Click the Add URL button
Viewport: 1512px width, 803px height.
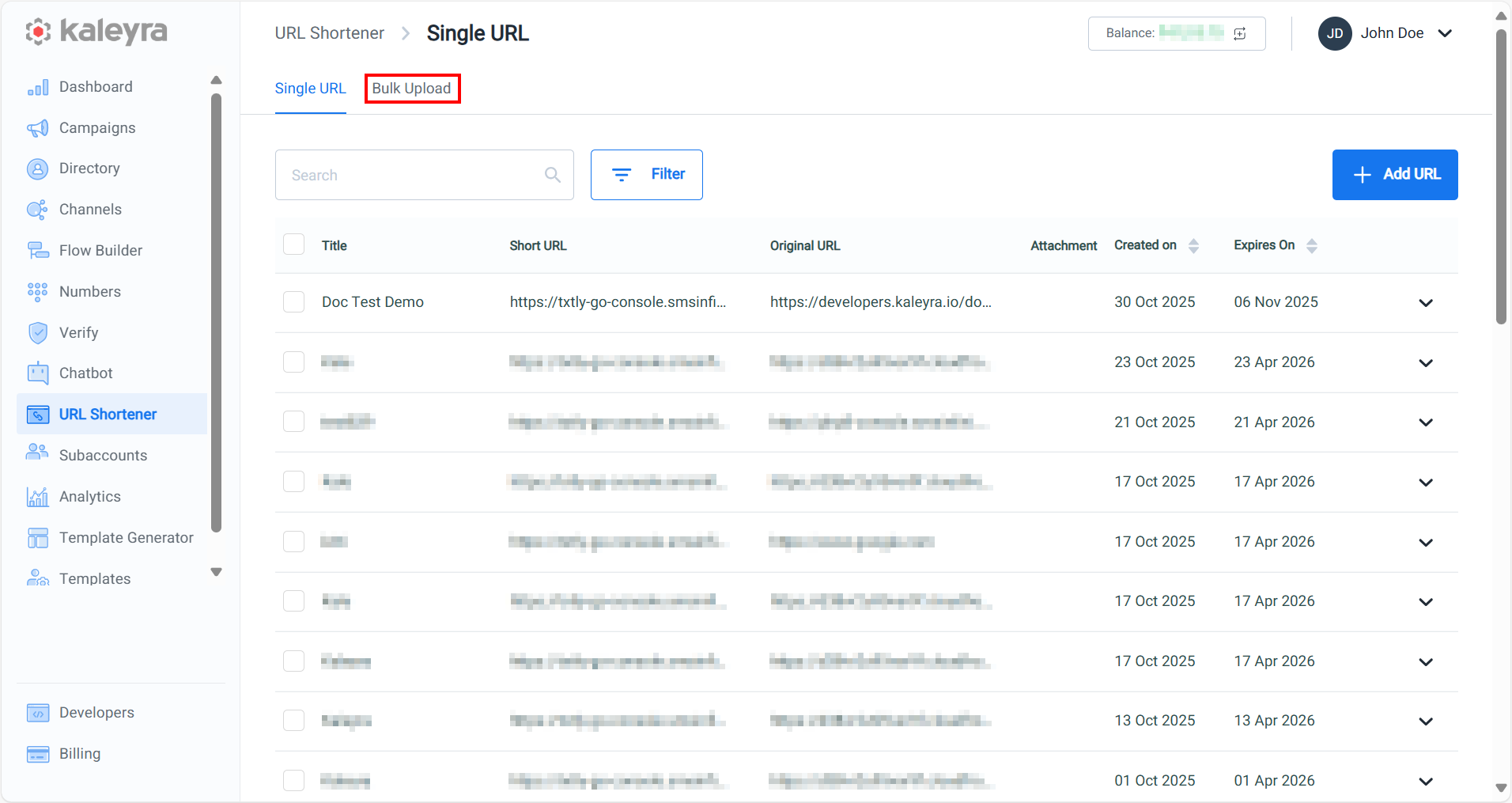(1395, 175)
